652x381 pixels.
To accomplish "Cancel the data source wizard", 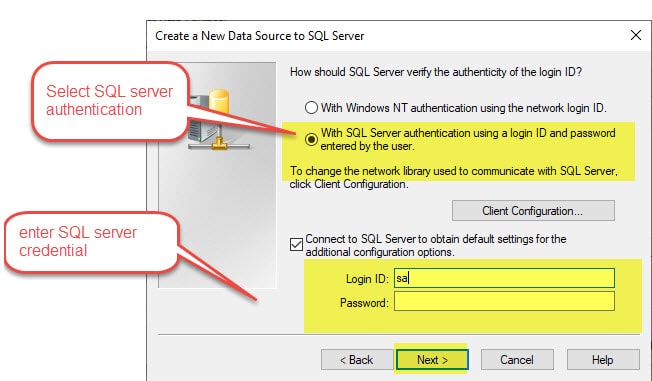I will 517,360.
